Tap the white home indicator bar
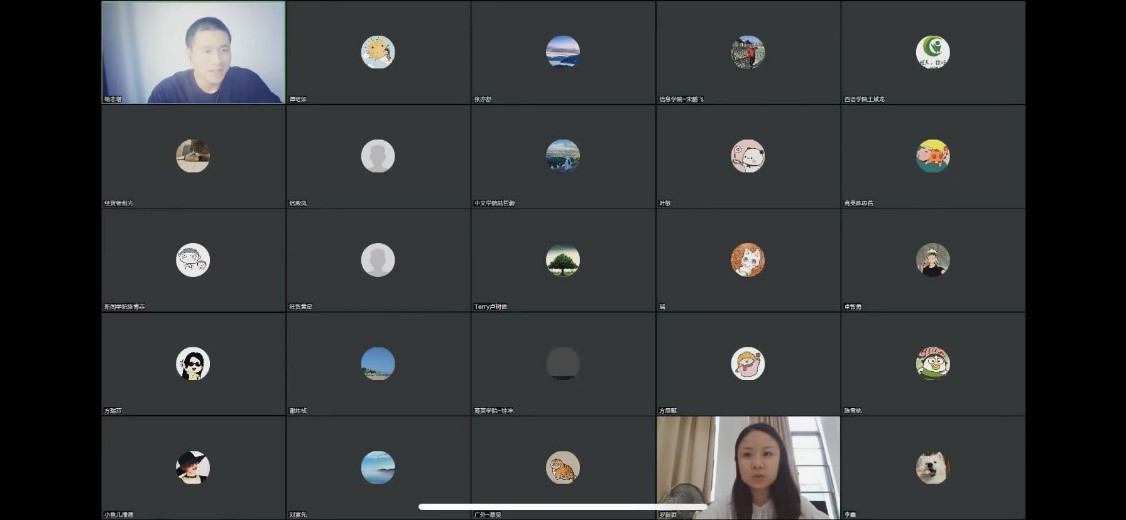This screenshot has width=1126, height=520. [563, 507]
